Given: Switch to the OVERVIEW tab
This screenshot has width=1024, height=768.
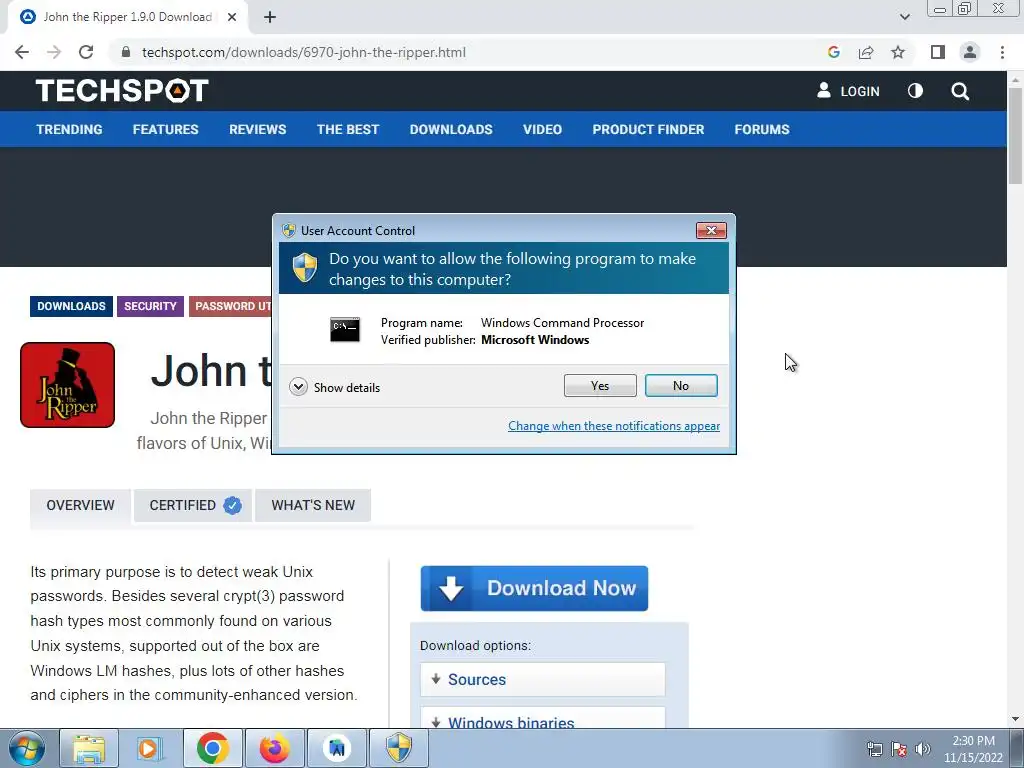Looking at the screenshot, I should coord(80,505).
